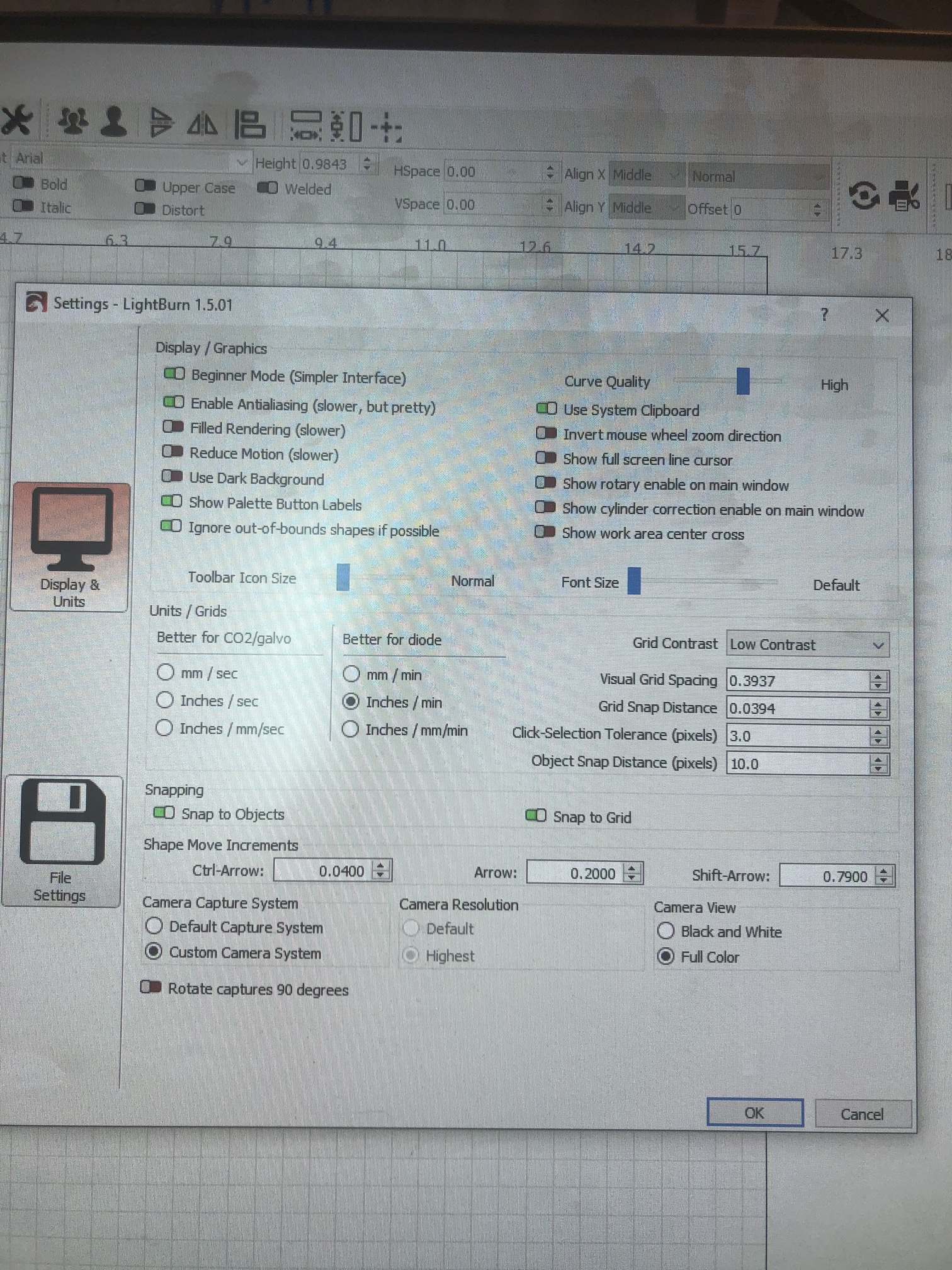Click Object Snap Distance stepper arrows
This screenshot has width=952, height=1270.
[x=878, y=764]
